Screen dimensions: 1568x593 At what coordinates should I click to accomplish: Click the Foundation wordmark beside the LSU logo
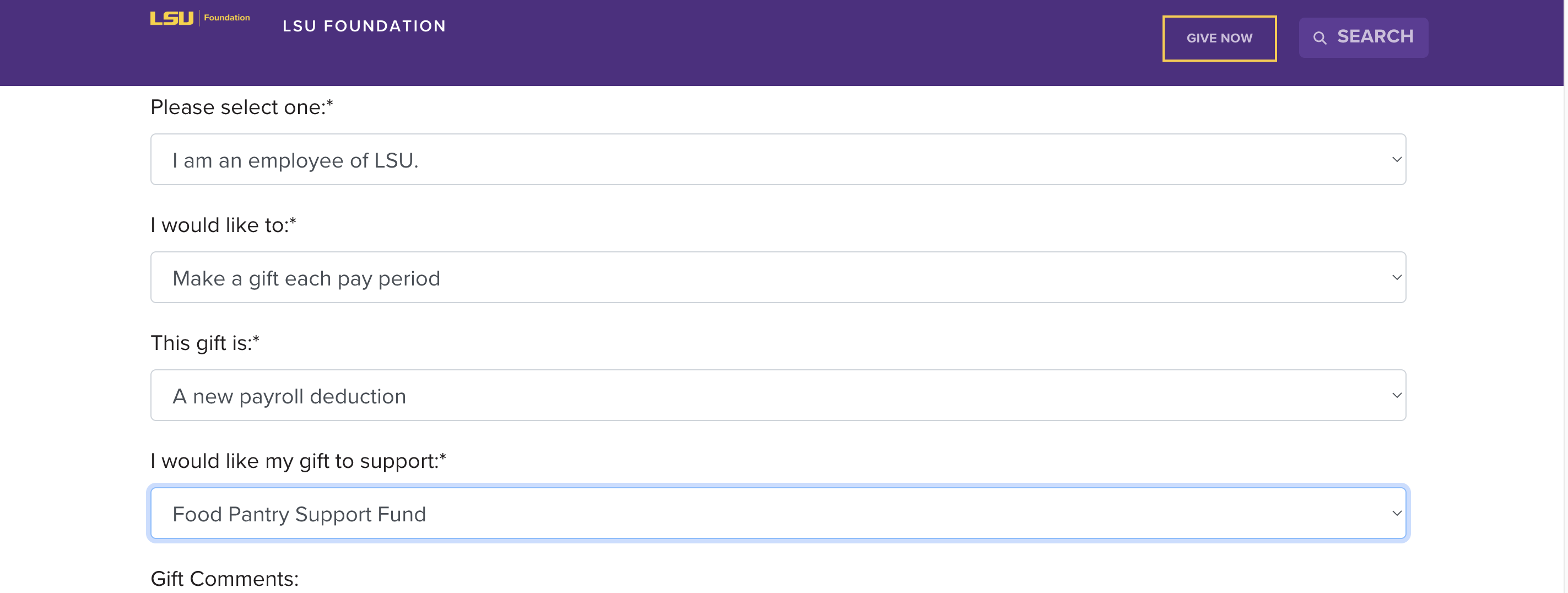[x=226, y=18]
